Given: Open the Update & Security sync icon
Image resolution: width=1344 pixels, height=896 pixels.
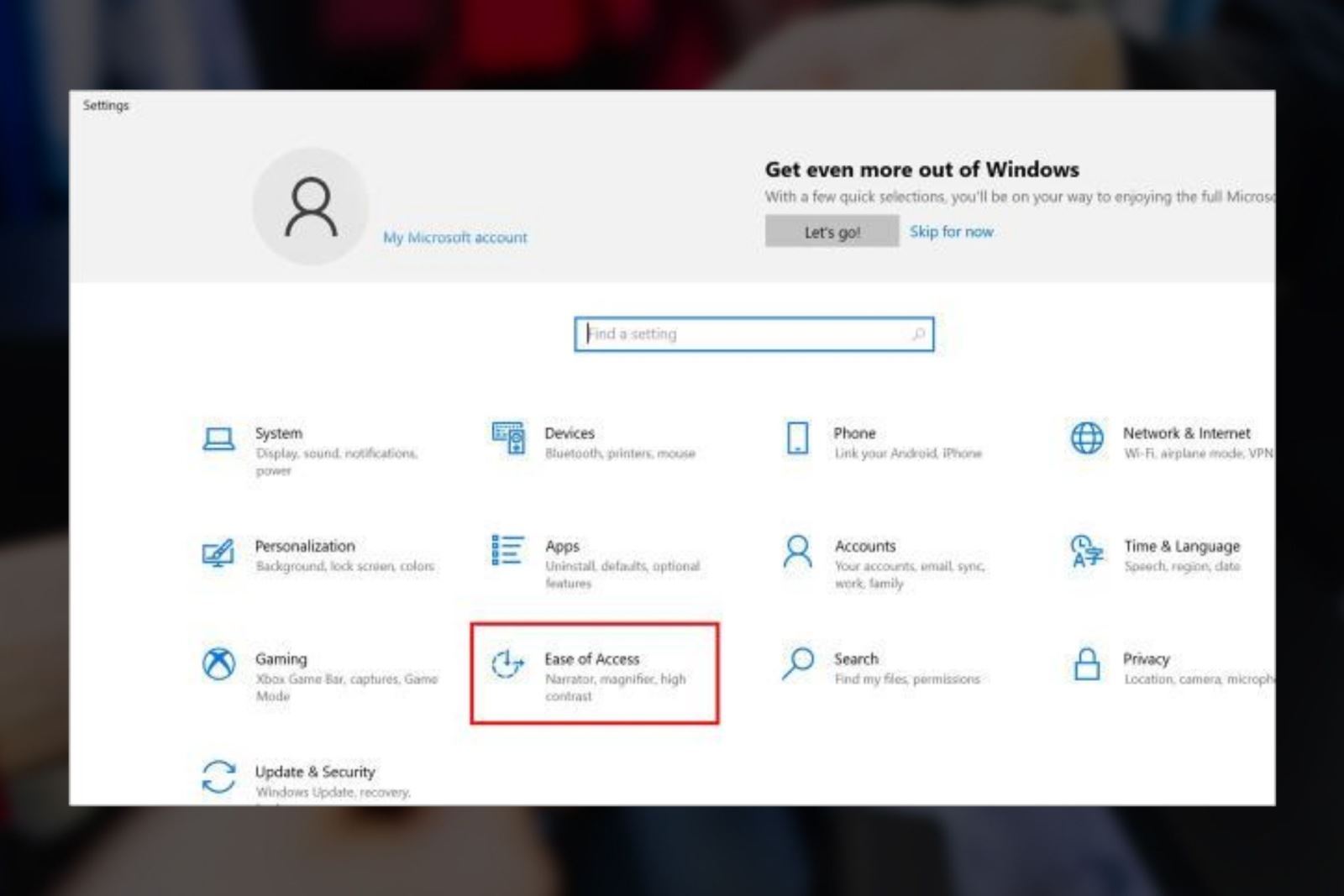Looking at the screenshot, I should [218, 777].
